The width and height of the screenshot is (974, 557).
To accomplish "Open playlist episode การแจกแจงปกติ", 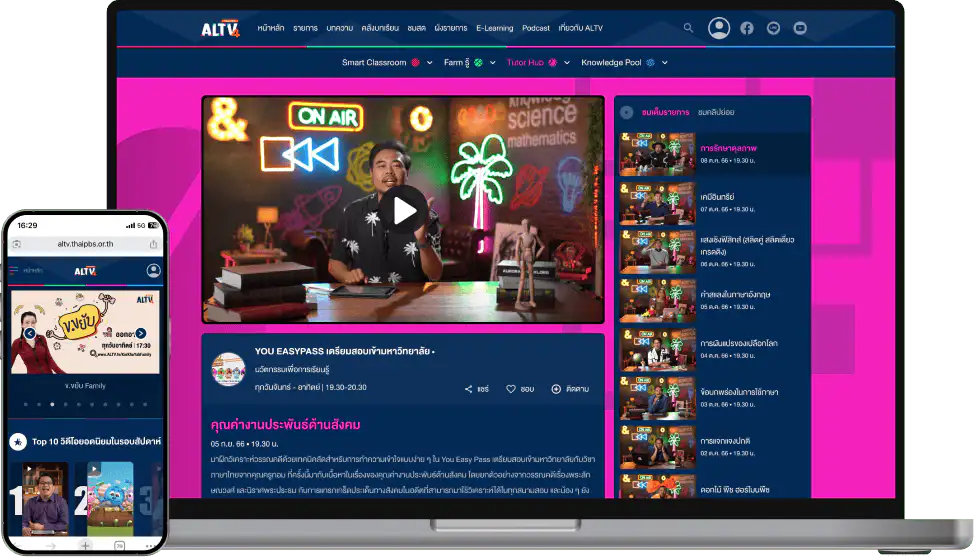I will (x=714, y=446).
